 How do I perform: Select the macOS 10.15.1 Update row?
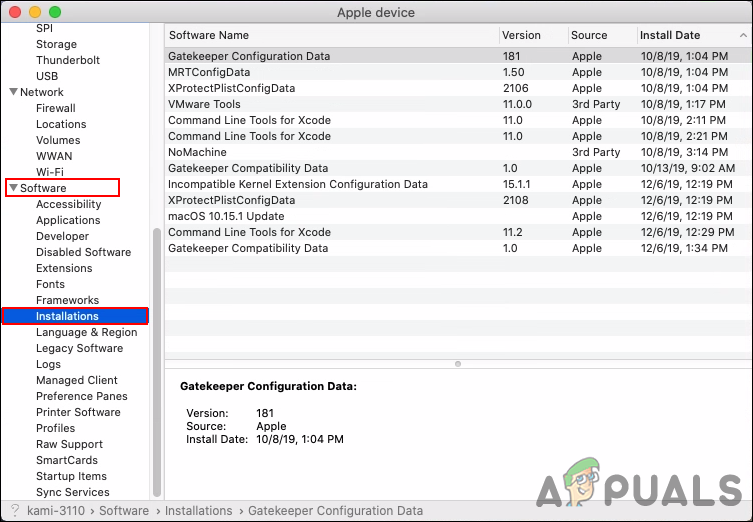[x=458, y=216]
